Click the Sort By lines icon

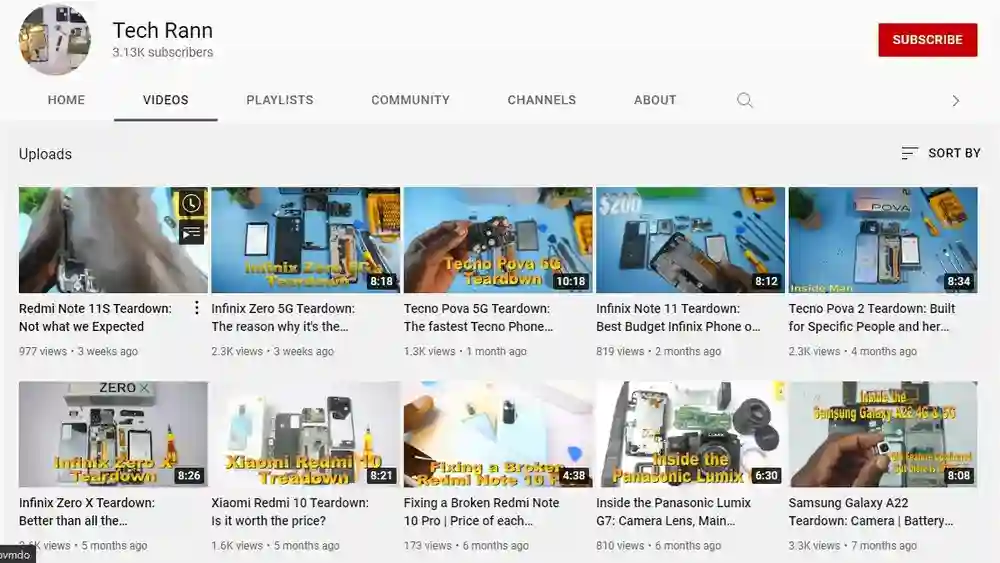(x=909, y=153)
